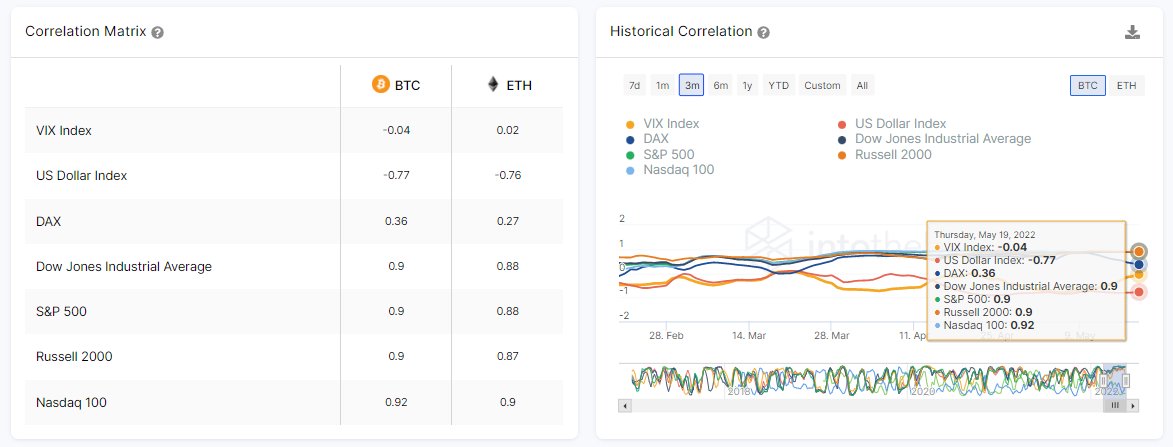Click the navigator right range handle
This screenshot has height=447, width=1173.
1125,380
